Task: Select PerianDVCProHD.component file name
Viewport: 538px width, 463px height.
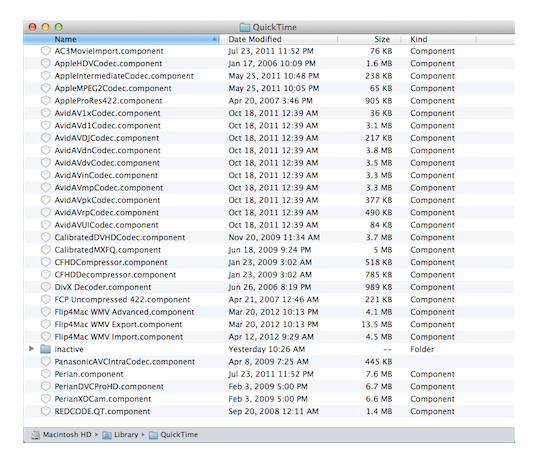Action: click(x=109, y=386)
